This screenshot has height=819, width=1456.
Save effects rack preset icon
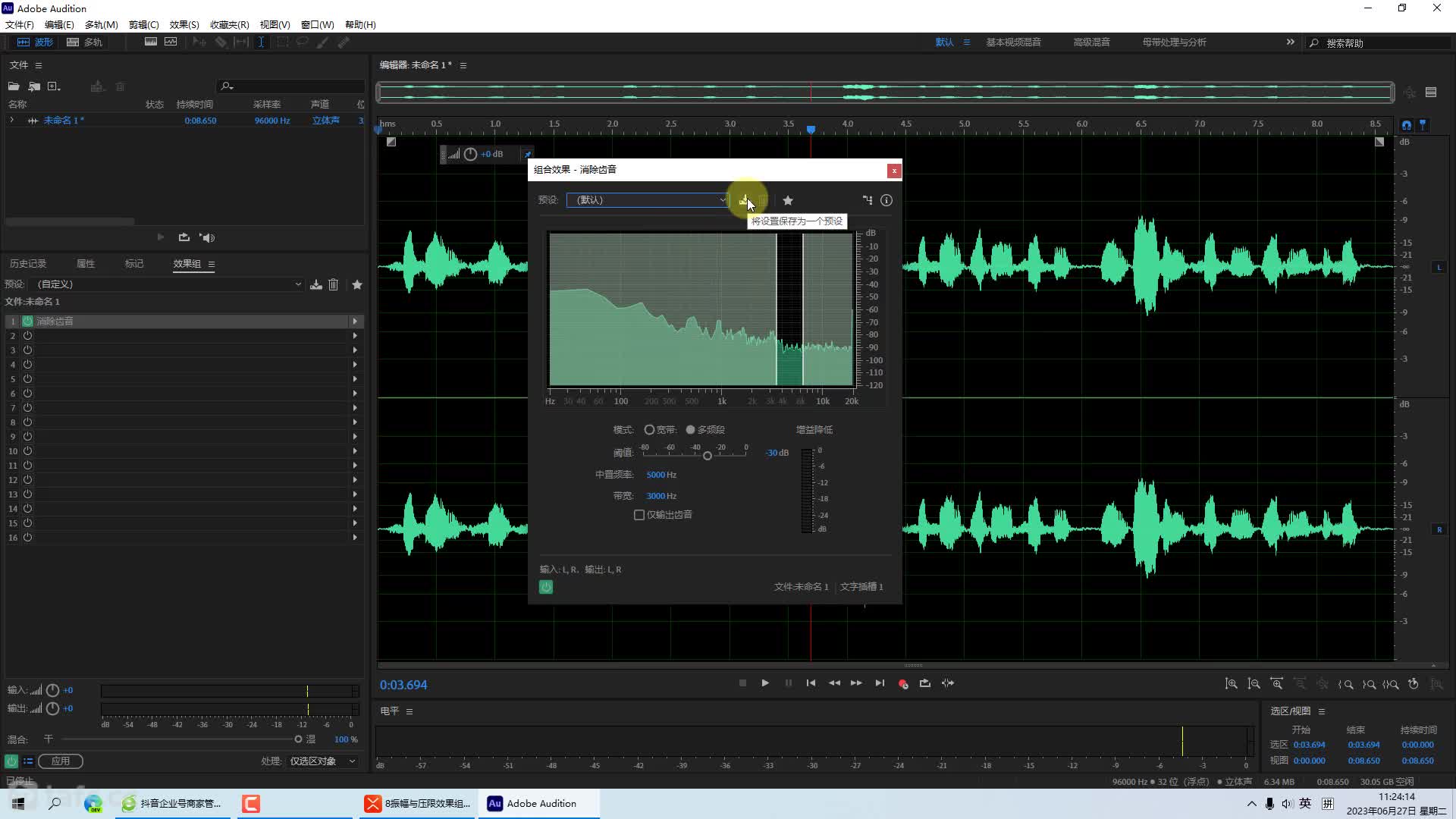316,284
